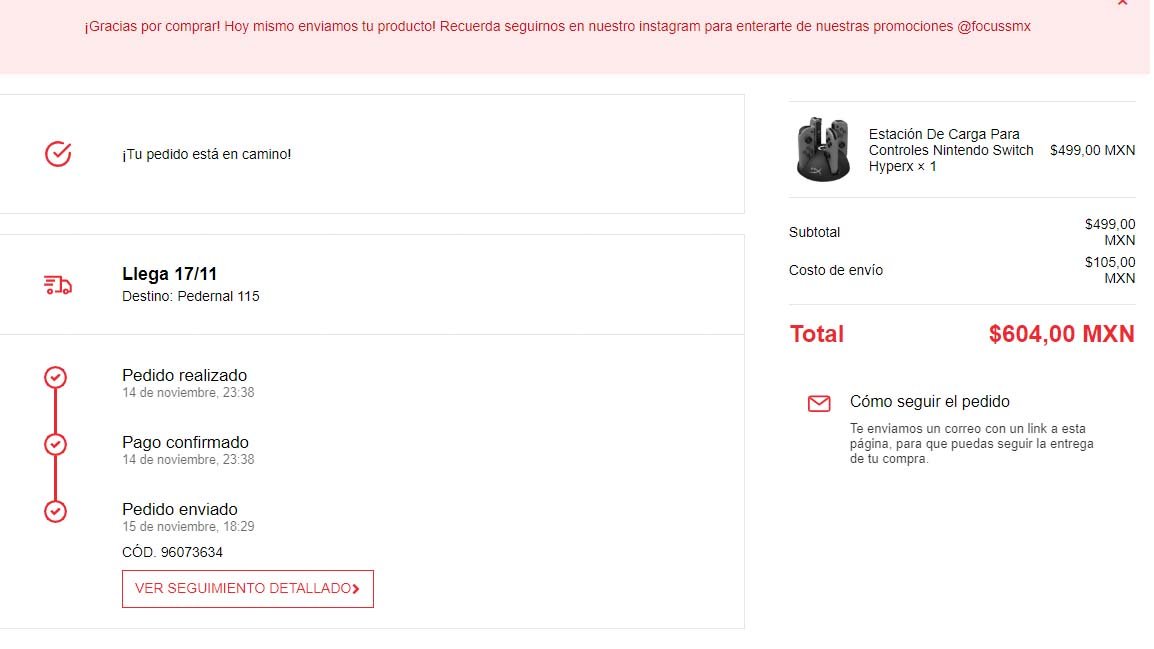This screenshot has width=1154, height=649.
Task: Click the red delivery truck icon
Action: (x=58, y=285)
